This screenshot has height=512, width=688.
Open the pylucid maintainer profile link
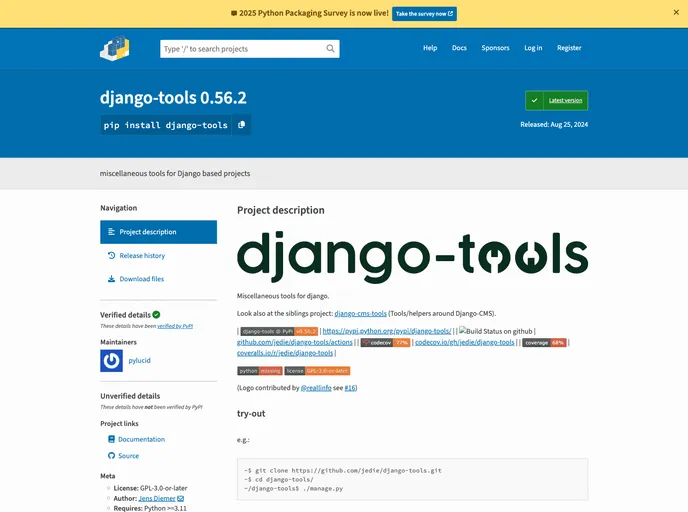pos(140,361)
